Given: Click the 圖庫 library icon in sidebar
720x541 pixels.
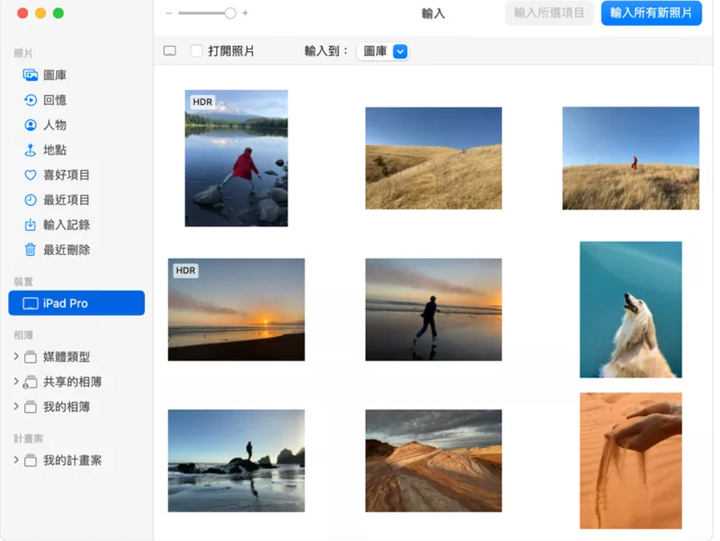Looking at the screenshot, I should tap(30, 75).
